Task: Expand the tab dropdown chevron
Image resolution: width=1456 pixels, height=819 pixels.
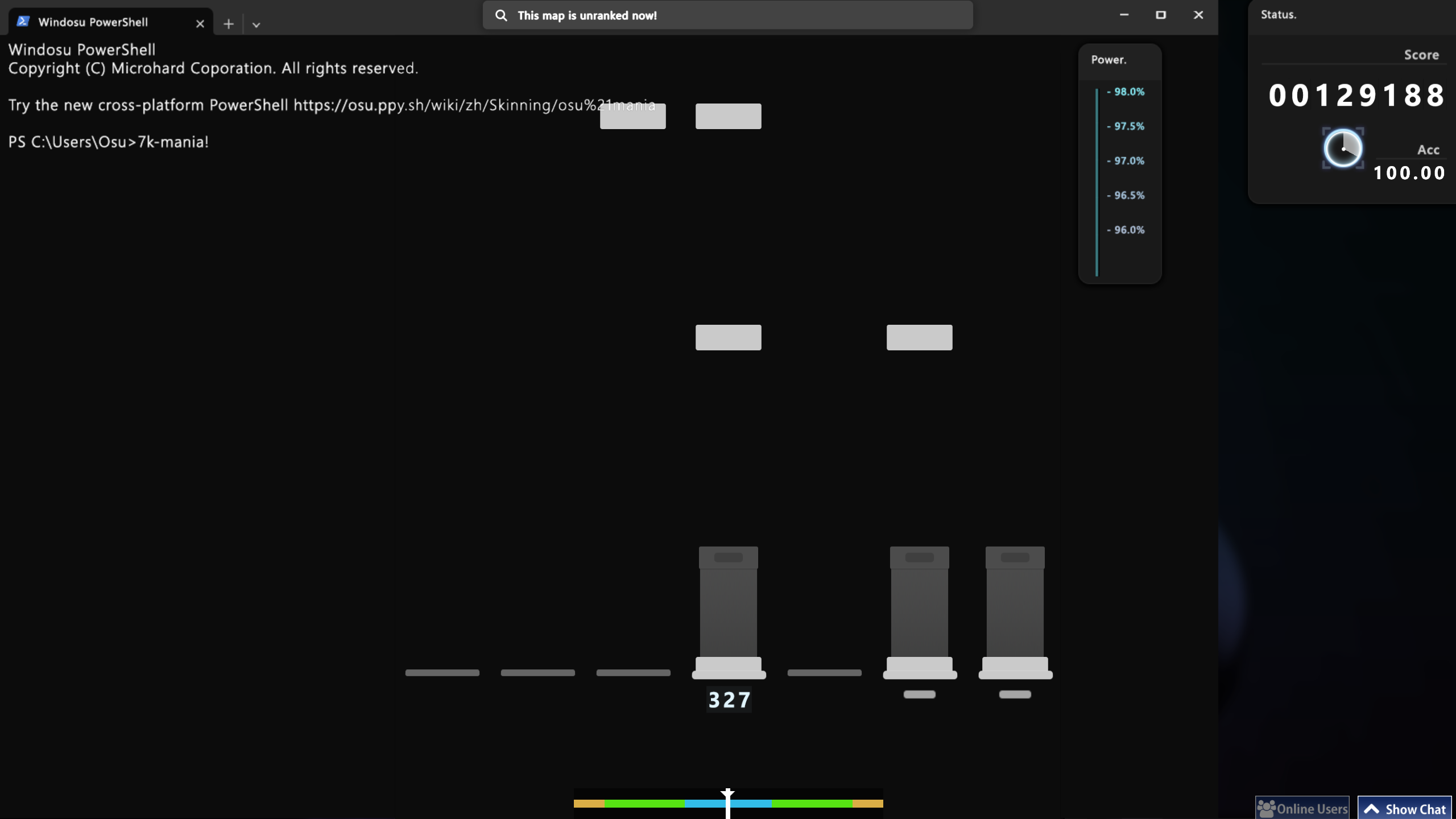Action: pos(256,24)
